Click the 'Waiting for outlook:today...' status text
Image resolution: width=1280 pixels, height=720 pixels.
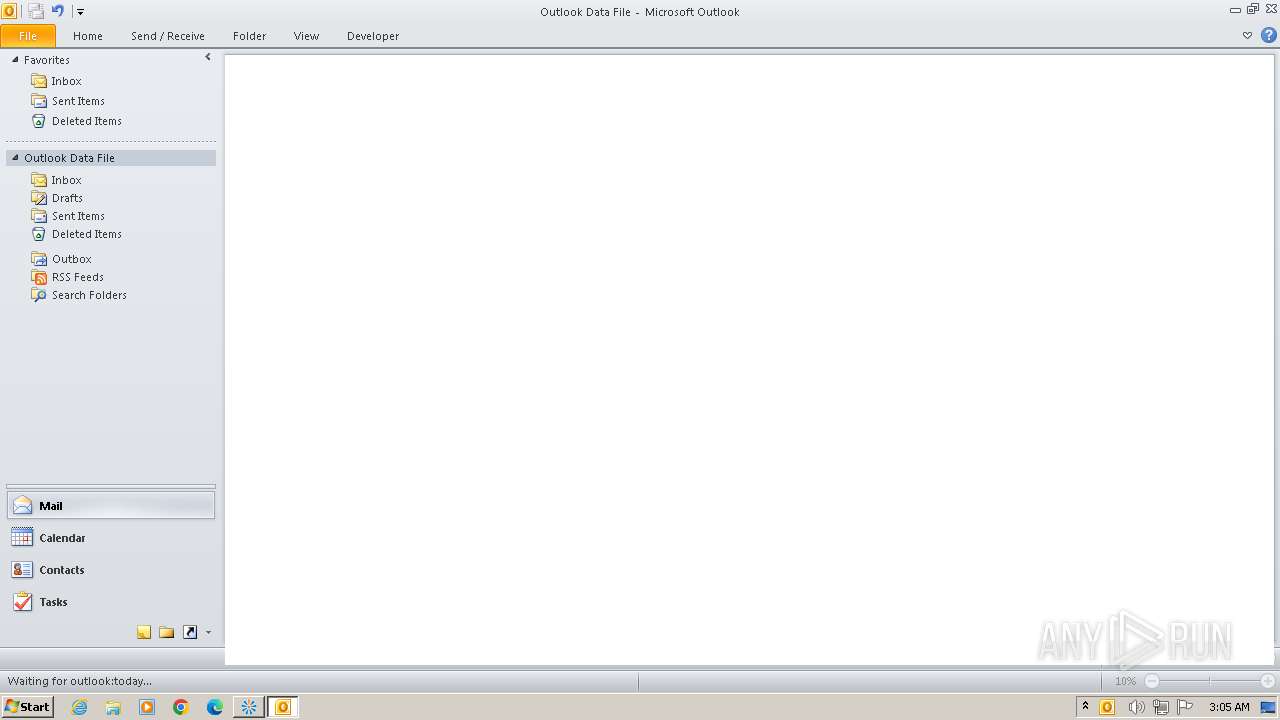[80, 681]
